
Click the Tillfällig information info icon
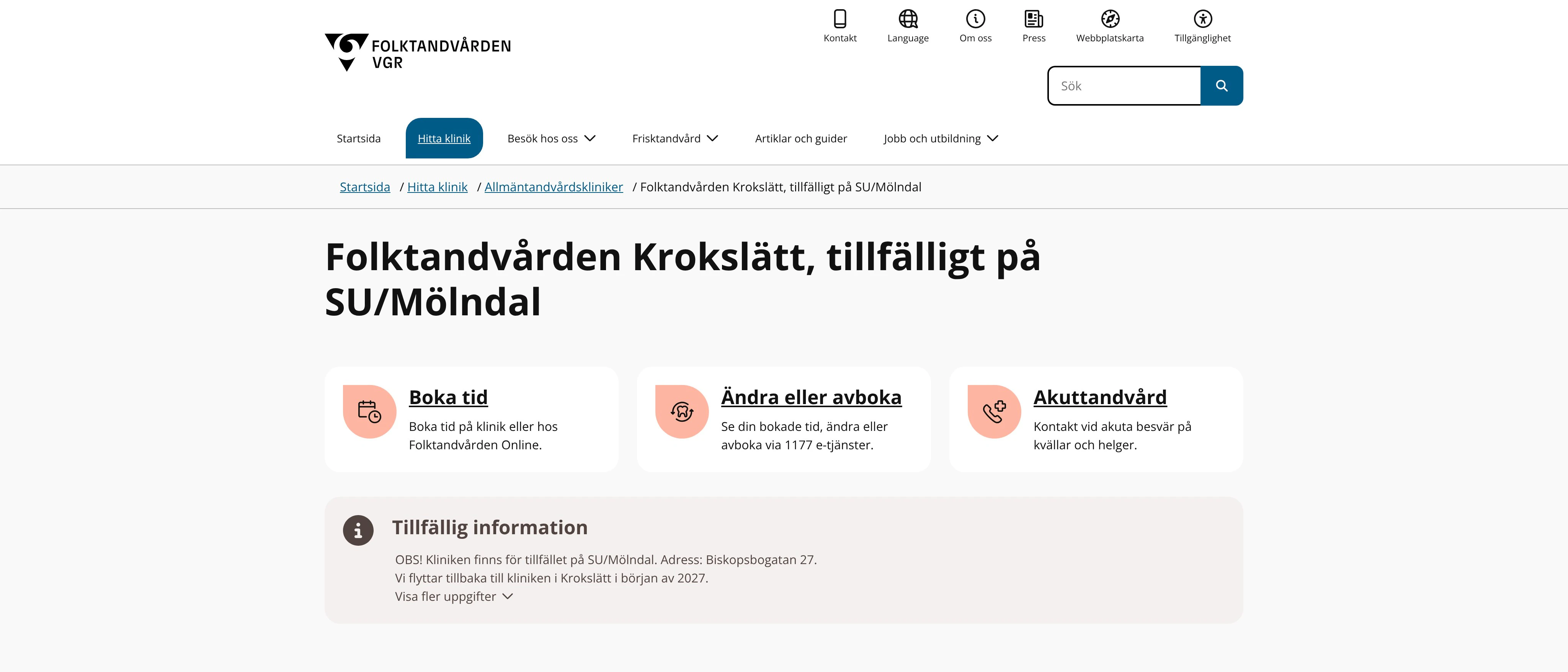click(358, 530)
